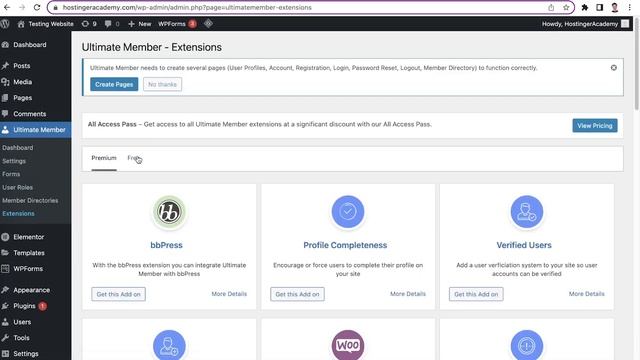Open Extensions submenu item
Screen dimensions: 640x360
(x=18, y=213)
